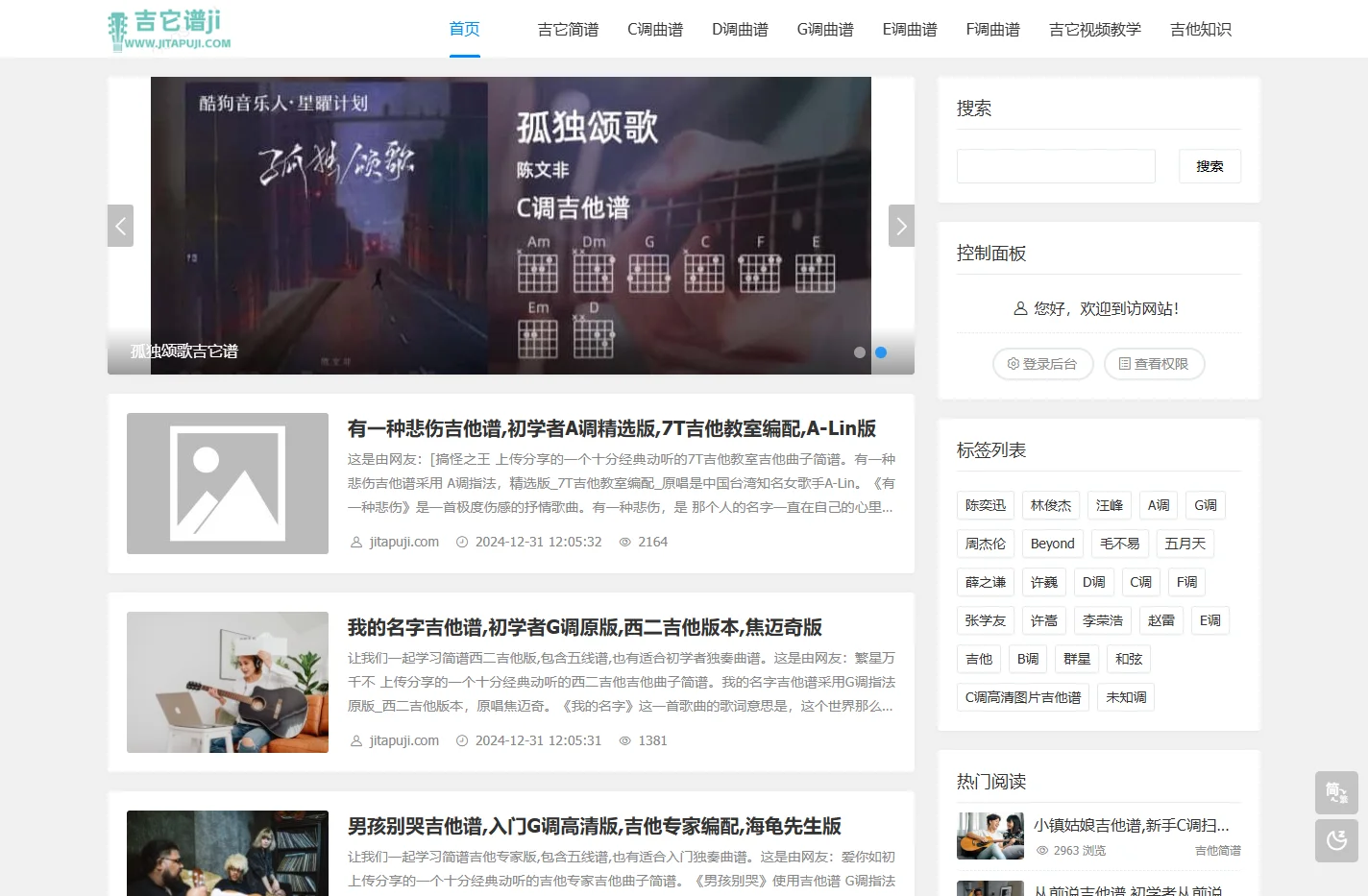Open F调曲谱 menu item
Image resolution: width=1368 pixels, height=896 pixels.
(x=993, y=30)
